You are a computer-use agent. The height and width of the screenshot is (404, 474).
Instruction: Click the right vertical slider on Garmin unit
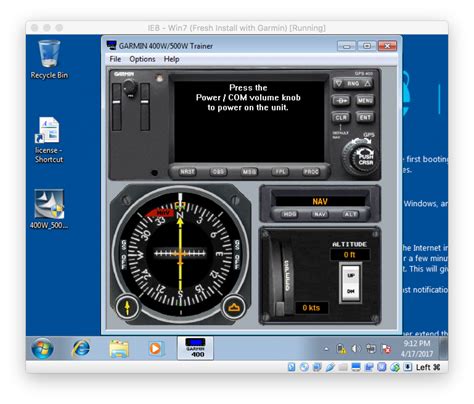click(x=145, y=107)
